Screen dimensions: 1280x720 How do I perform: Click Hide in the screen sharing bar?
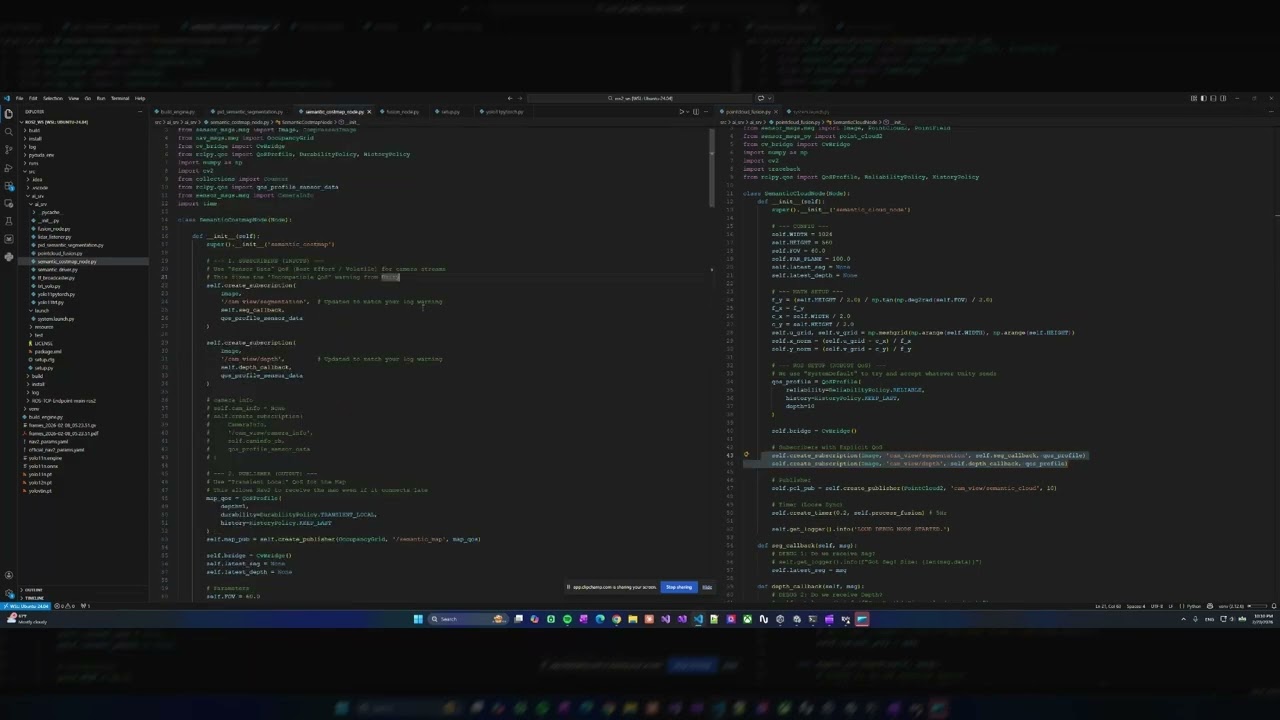tap(707, 587)
